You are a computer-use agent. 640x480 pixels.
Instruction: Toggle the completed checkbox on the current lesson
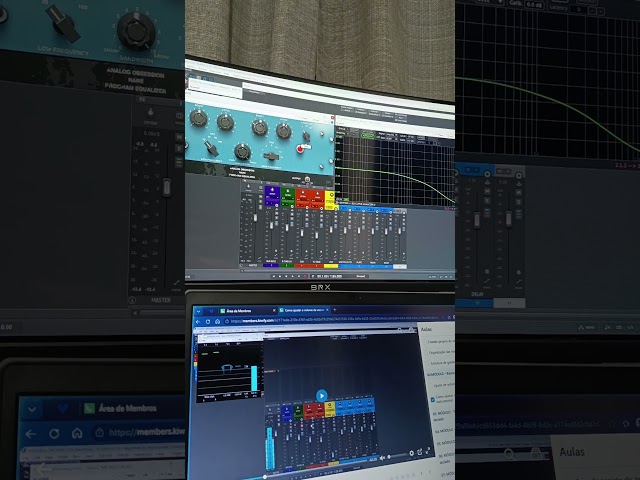point(433,400)
